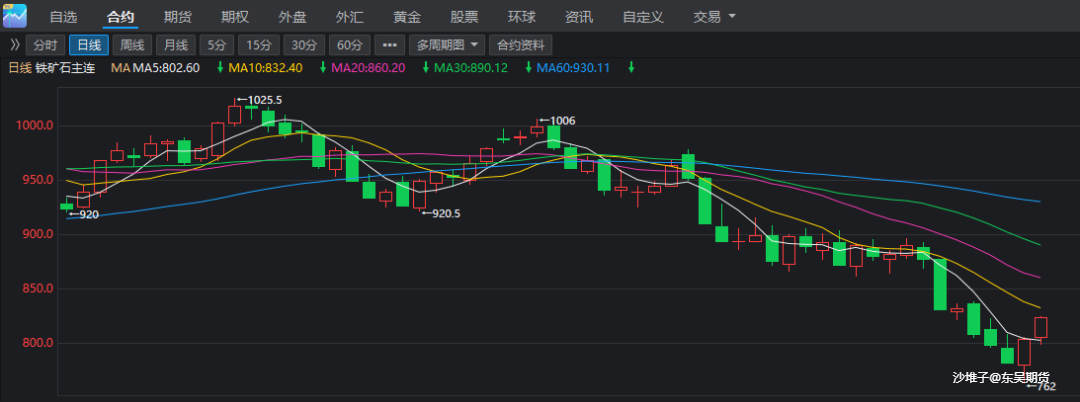Click green down arrow after MA20
This screenshot has width=1080, height=402.
pos(426,67)
